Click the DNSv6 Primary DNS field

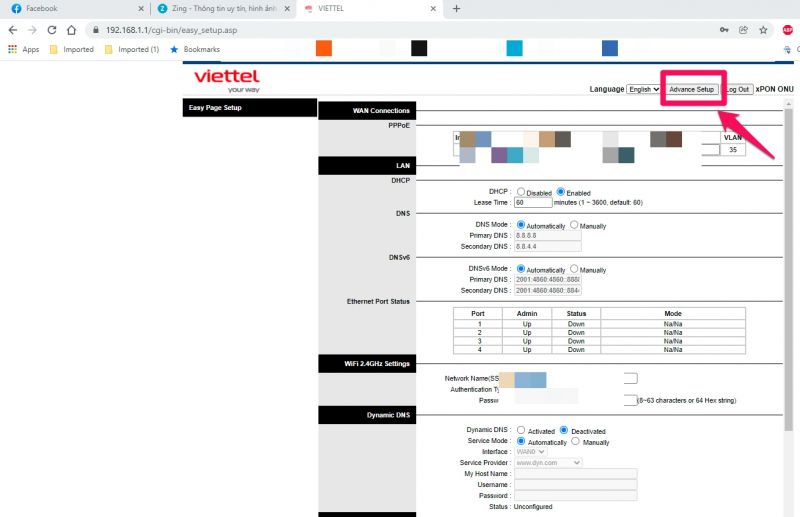pos(547,280)
